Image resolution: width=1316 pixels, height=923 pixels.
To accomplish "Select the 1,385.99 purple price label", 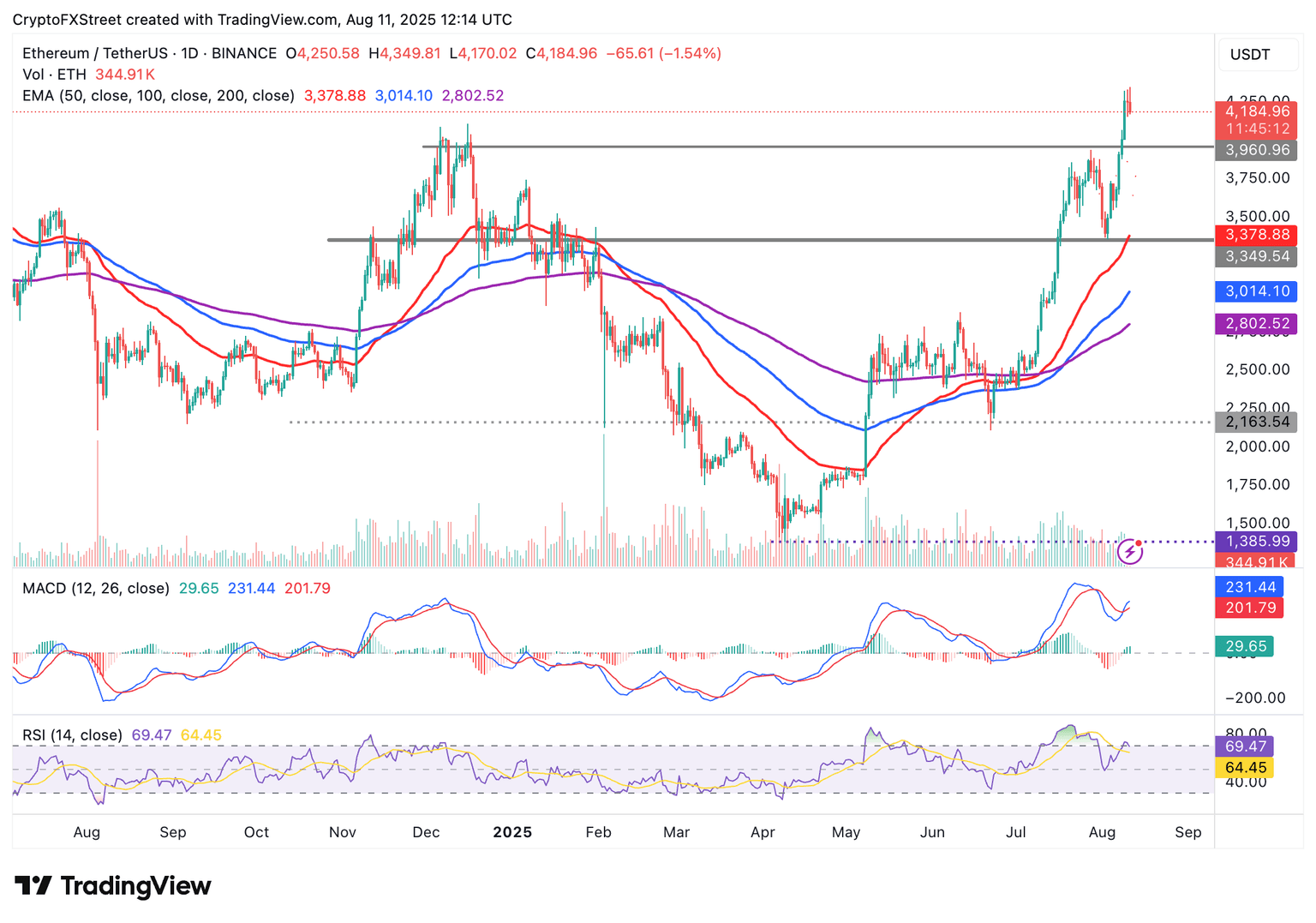I will (1256, 542).
